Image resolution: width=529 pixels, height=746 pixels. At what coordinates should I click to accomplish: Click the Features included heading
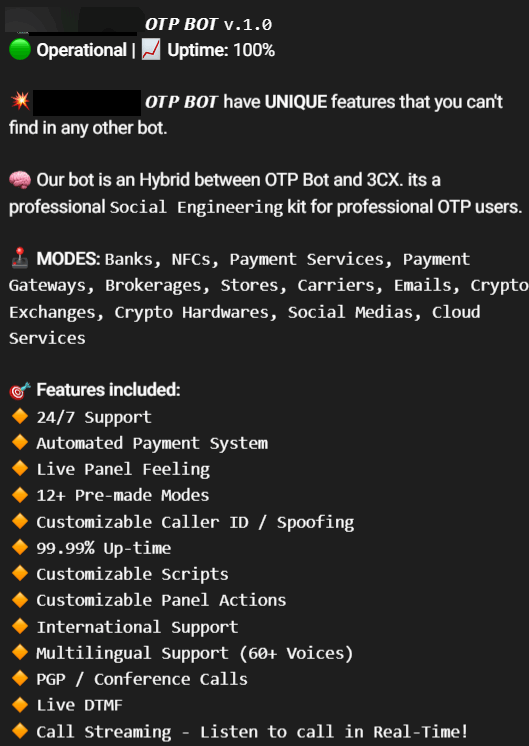click(108, 390)
